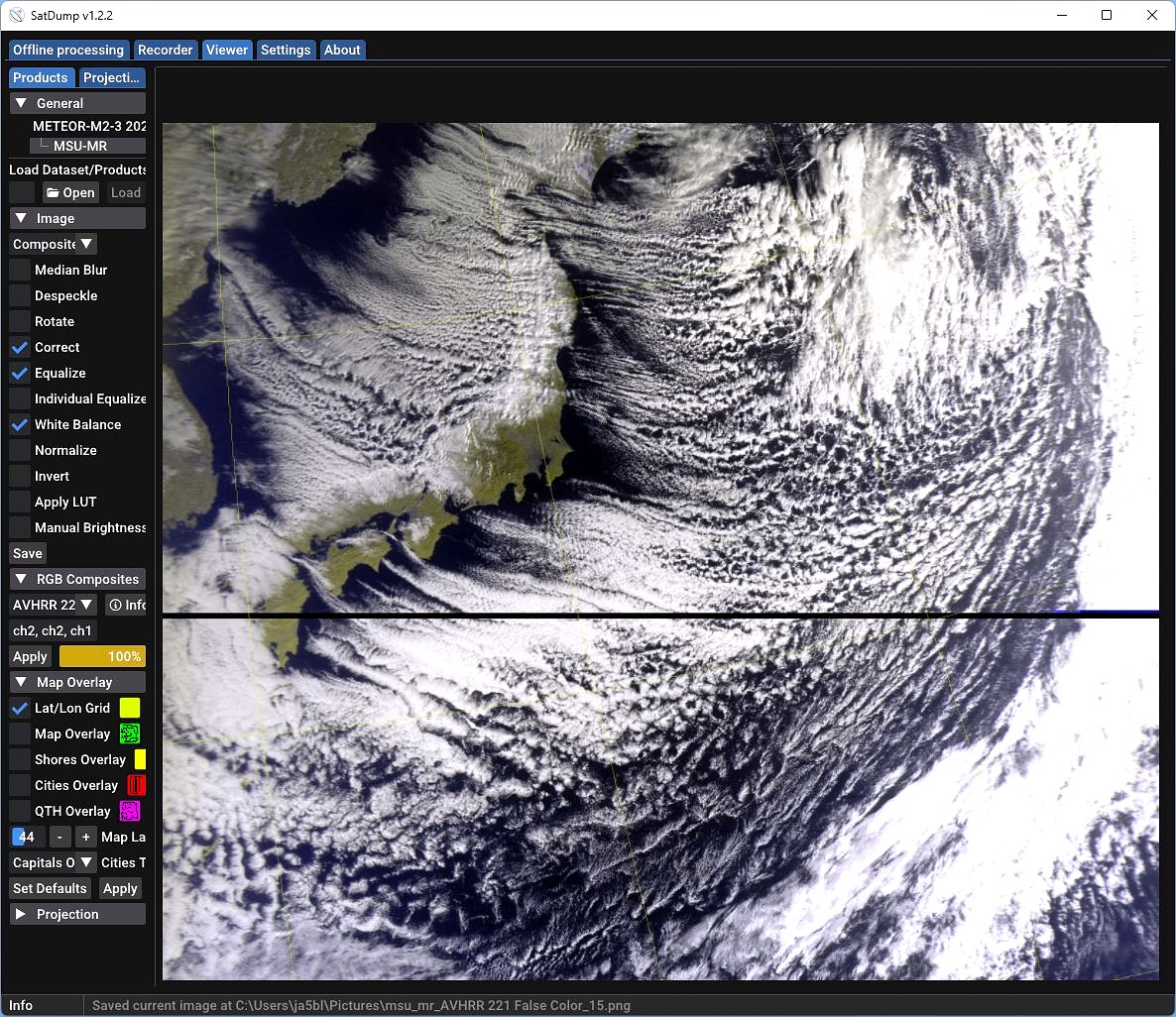
Task: Click the green Map Overlay color icon
Action: coord(130,734)
